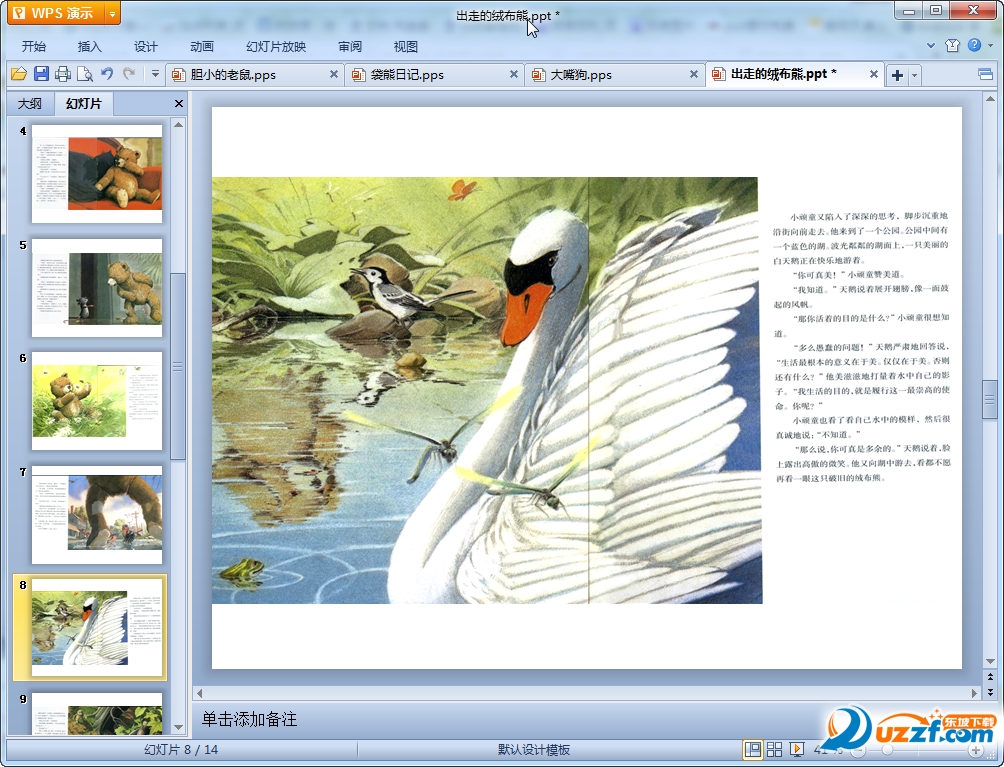Select the 出走的绒布熊.ppt document tab
Screen dimensions: 1004x767
click(x=795, y=74)
